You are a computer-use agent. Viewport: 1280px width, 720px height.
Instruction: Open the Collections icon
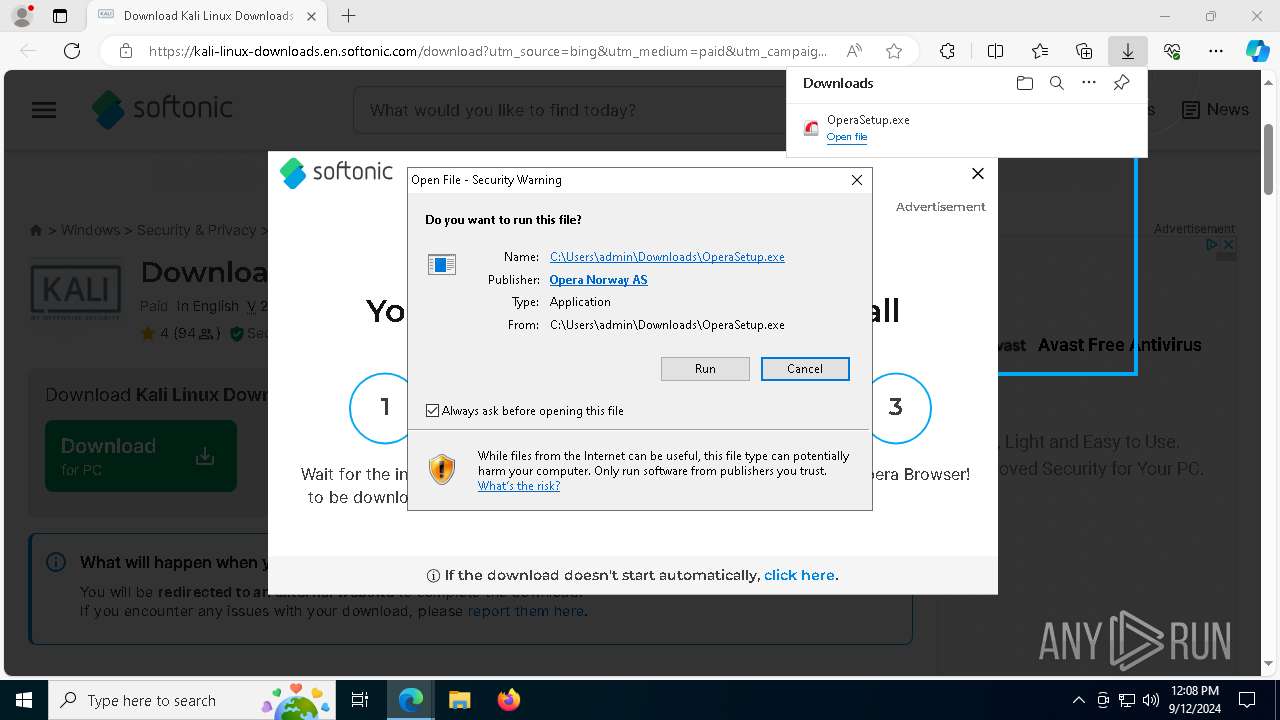click(x=1084, y=51)
